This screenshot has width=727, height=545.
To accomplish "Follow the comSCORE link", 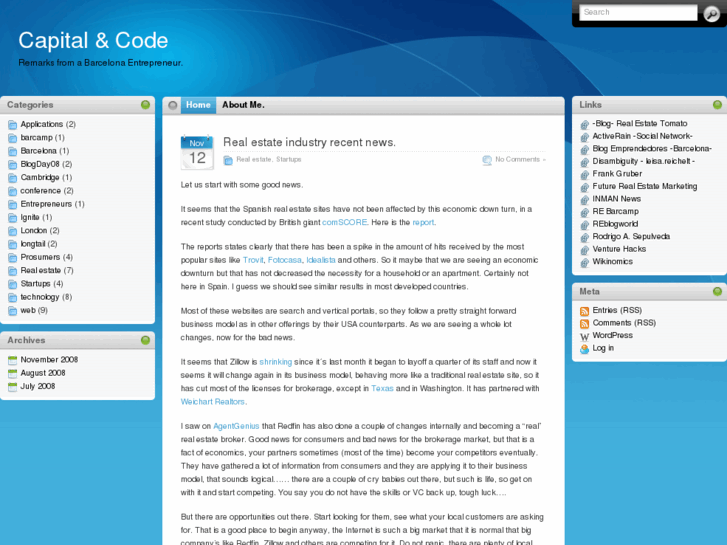I will tap(344, 222).
